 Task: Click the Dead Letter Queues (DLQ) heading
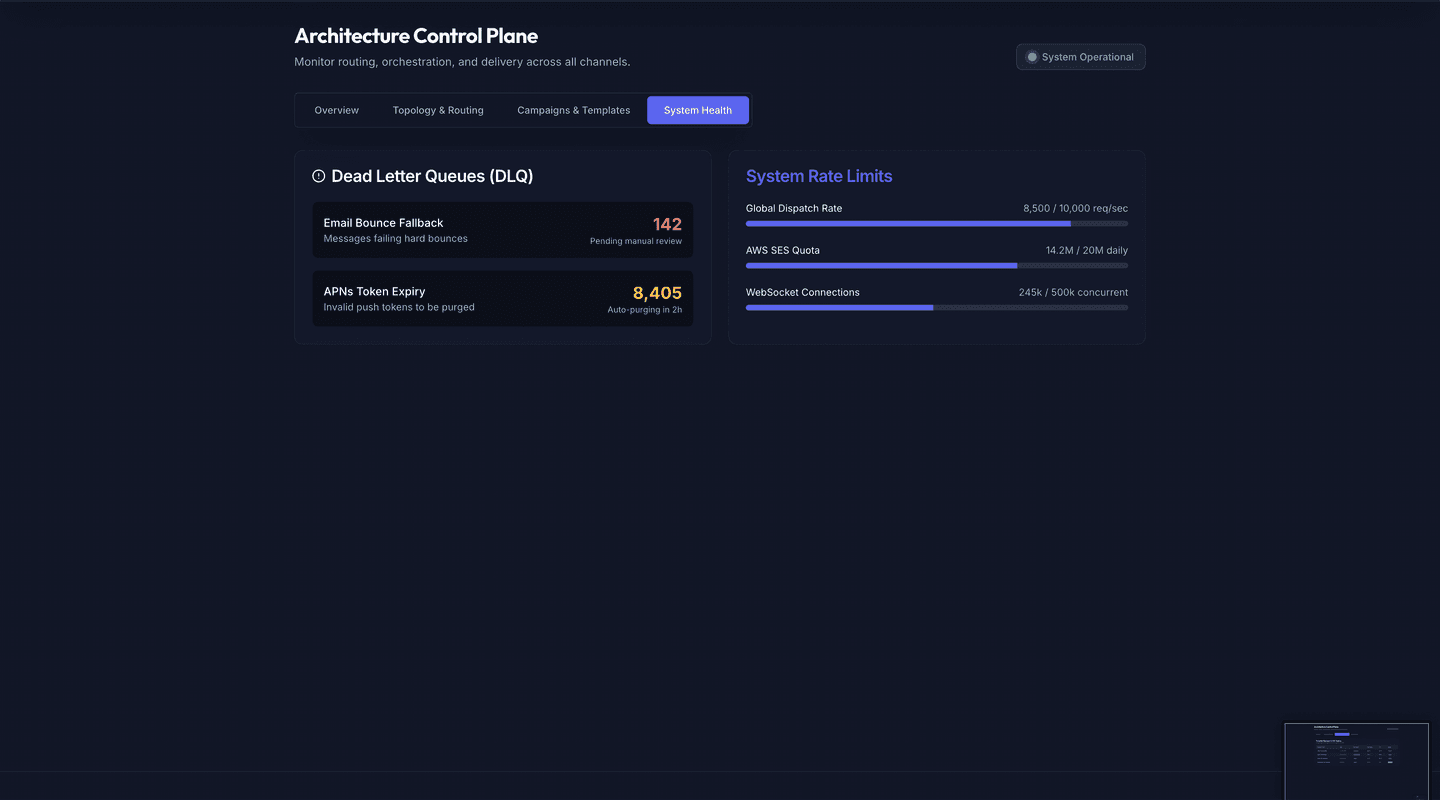[432, 176]
